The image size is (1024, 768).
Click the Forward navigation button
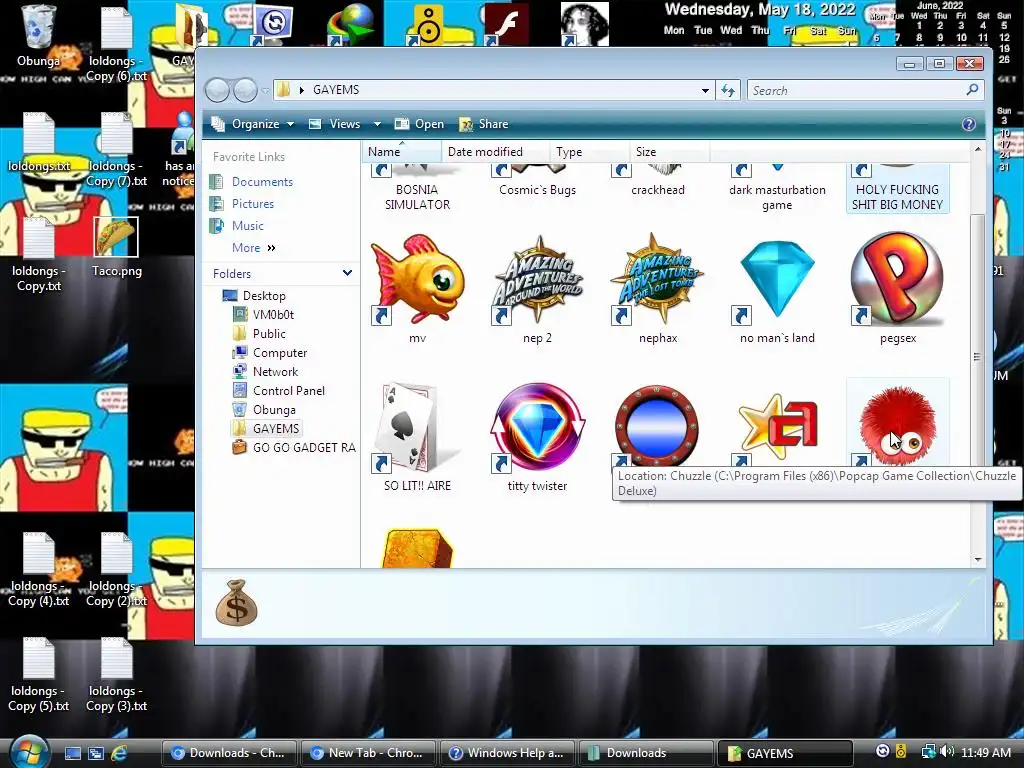[x=245, y=90]
